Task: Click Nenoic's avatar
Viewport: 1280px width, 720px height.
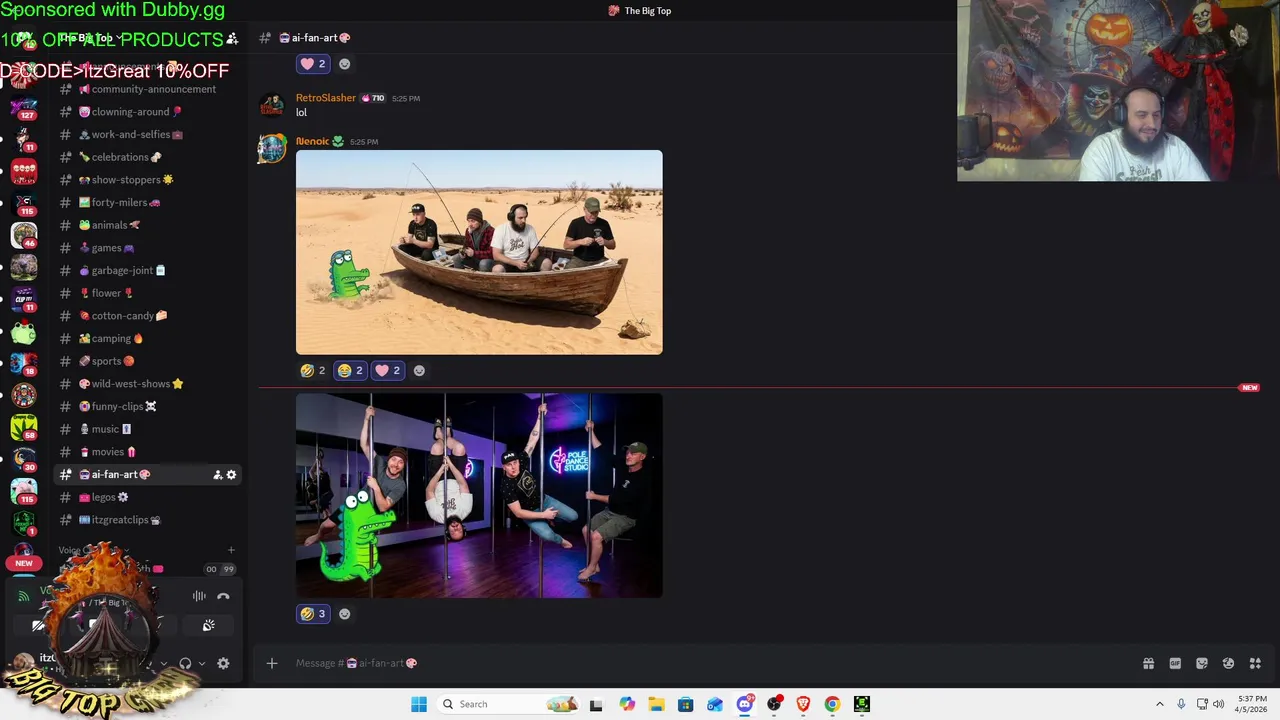Action: (x=272, y=149)
